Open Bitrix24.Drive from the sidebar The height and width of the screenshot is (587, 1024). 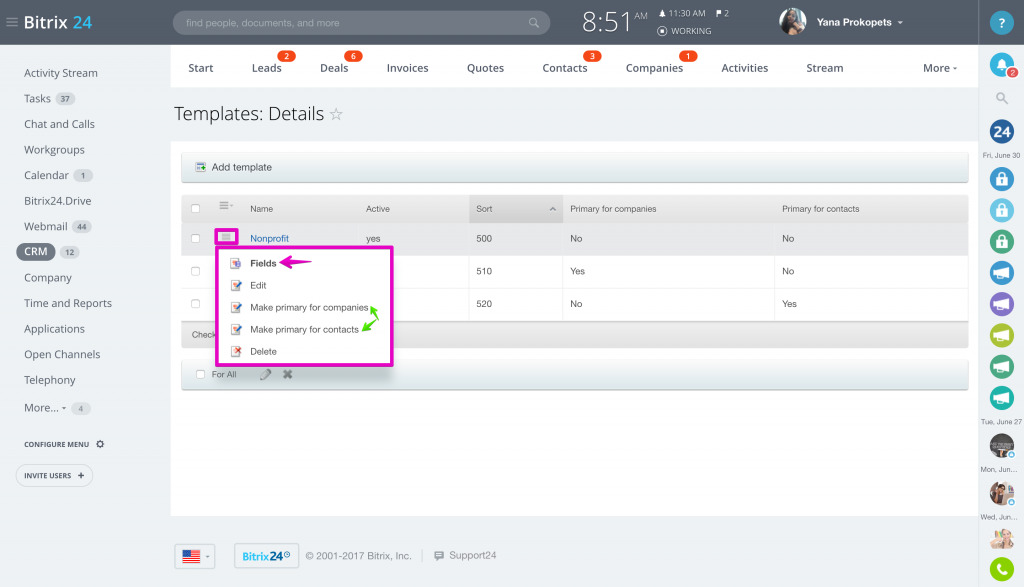click(x=57, y=201)
